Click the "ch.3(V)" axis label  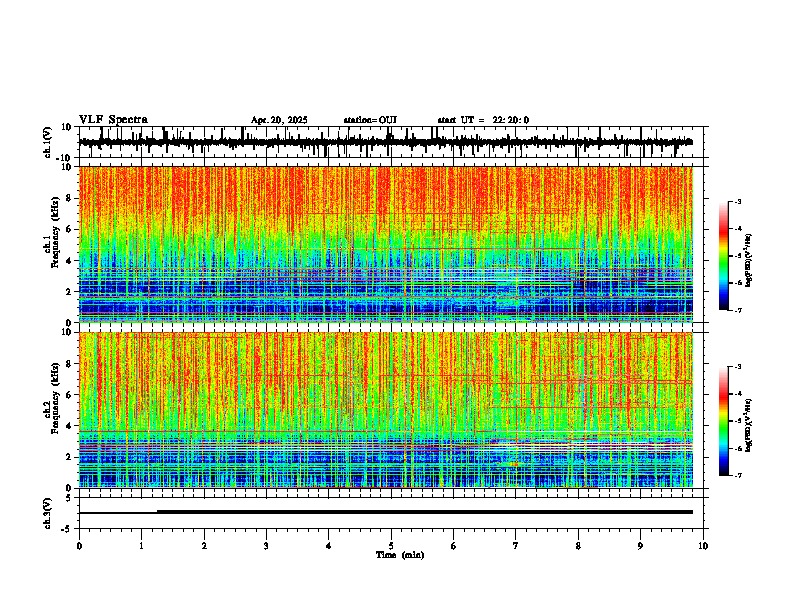pos(48,513)
